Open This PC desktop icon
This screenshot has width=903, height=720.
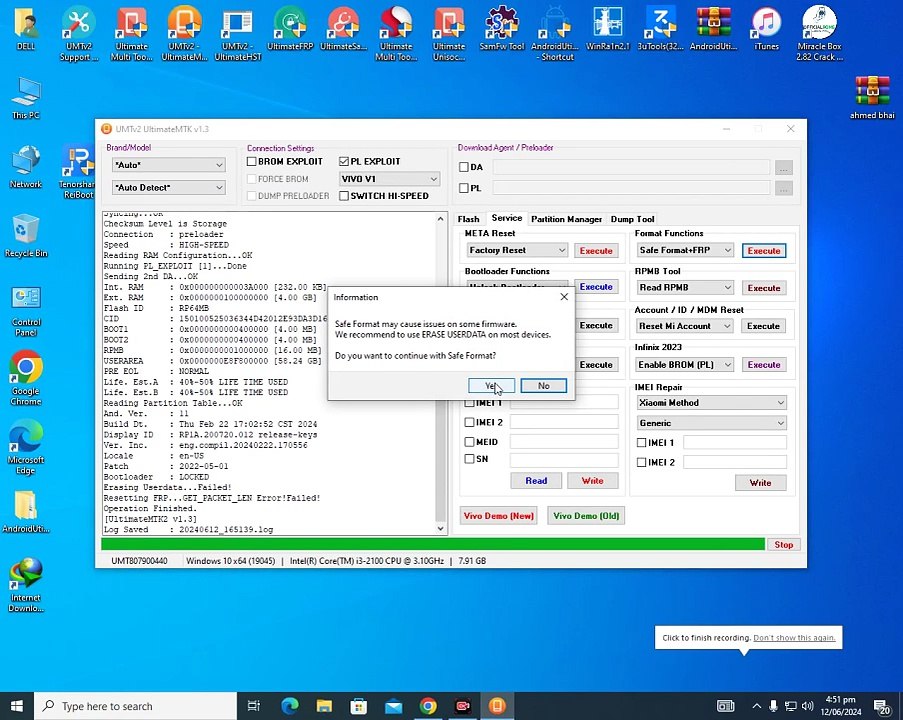26,98
